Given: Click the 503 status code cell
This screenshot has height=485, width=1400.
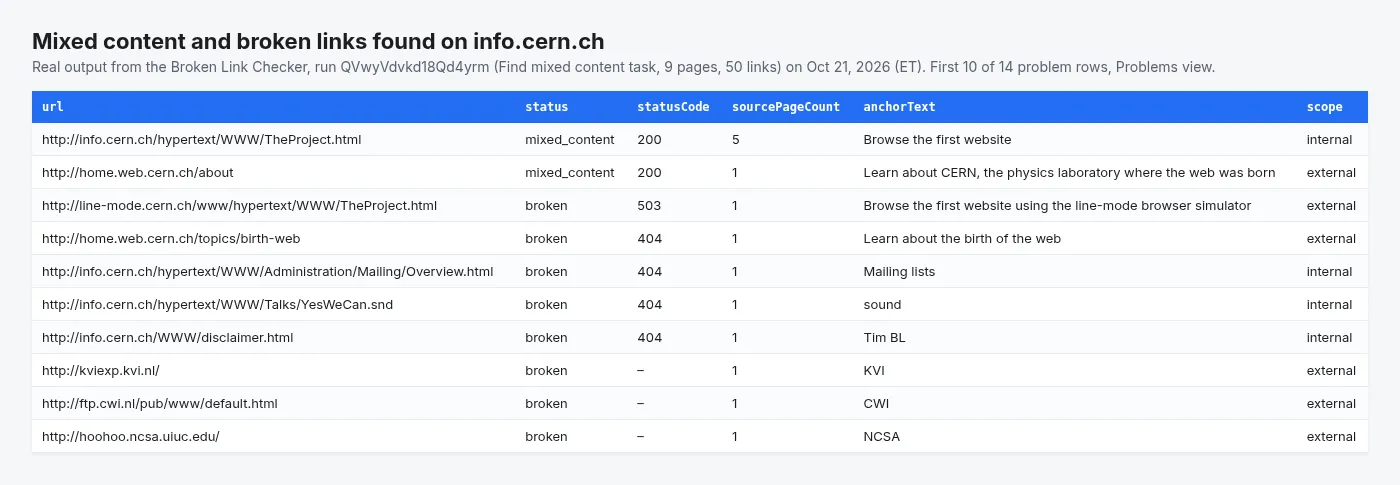Looking at the screenshot, I should tap(649, 206).
